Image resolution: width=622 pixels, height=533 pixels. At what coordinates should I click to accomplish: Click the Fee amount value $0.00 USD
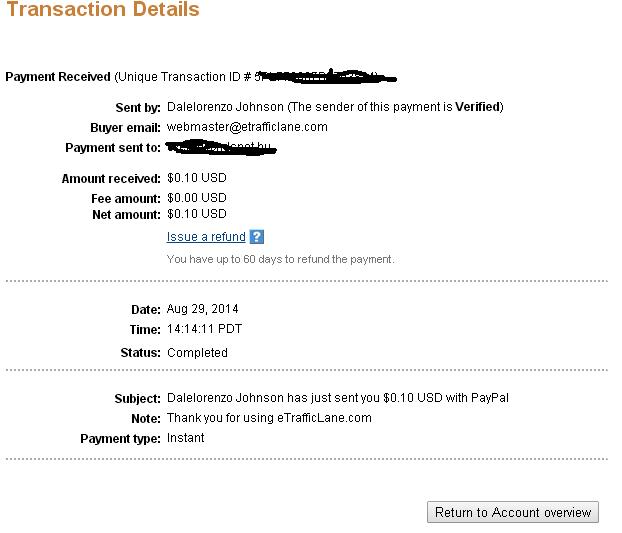(197, 197)
